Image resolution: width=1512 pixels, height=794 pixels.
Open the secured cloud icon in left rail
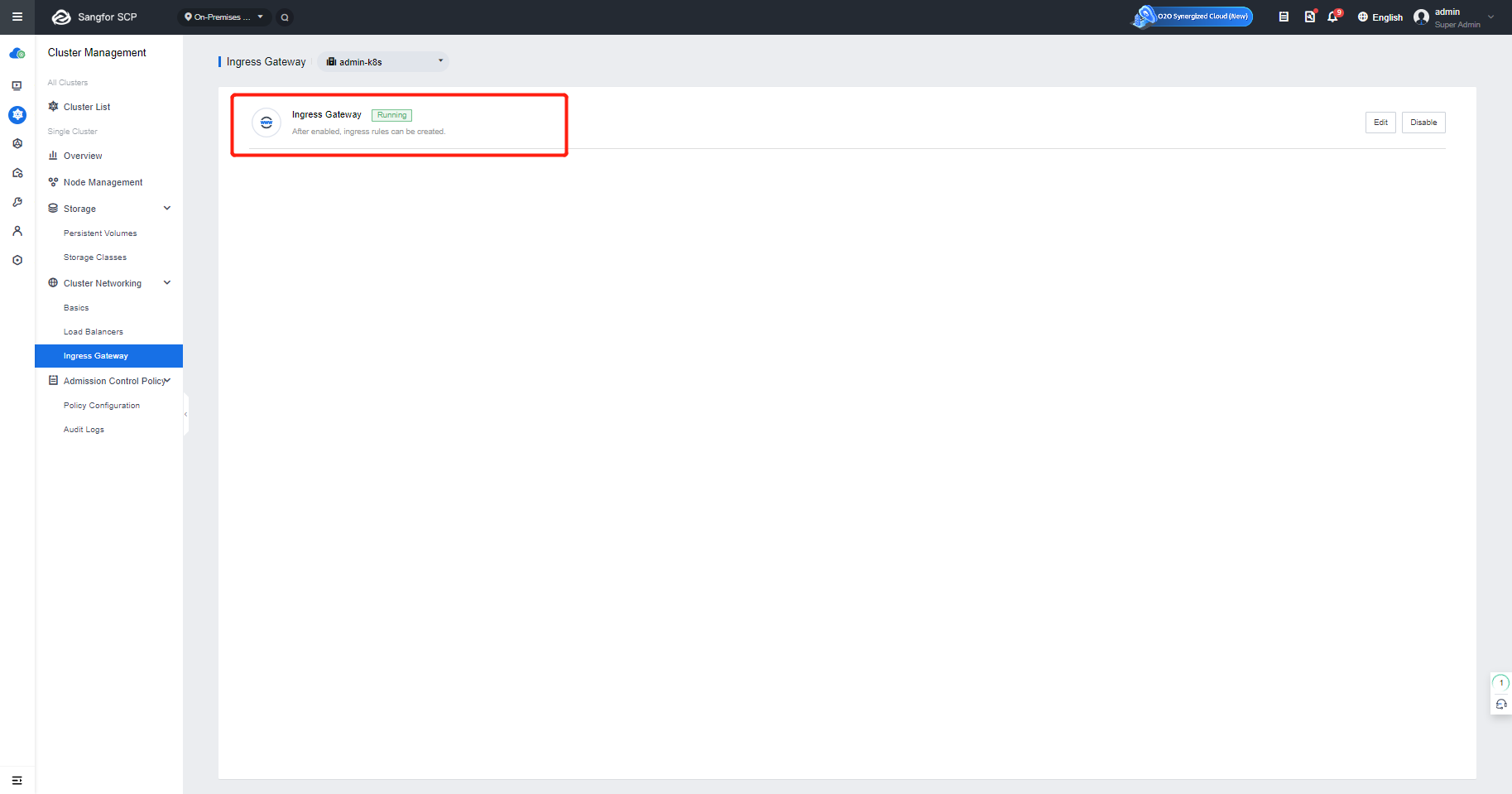coord(17,173)
